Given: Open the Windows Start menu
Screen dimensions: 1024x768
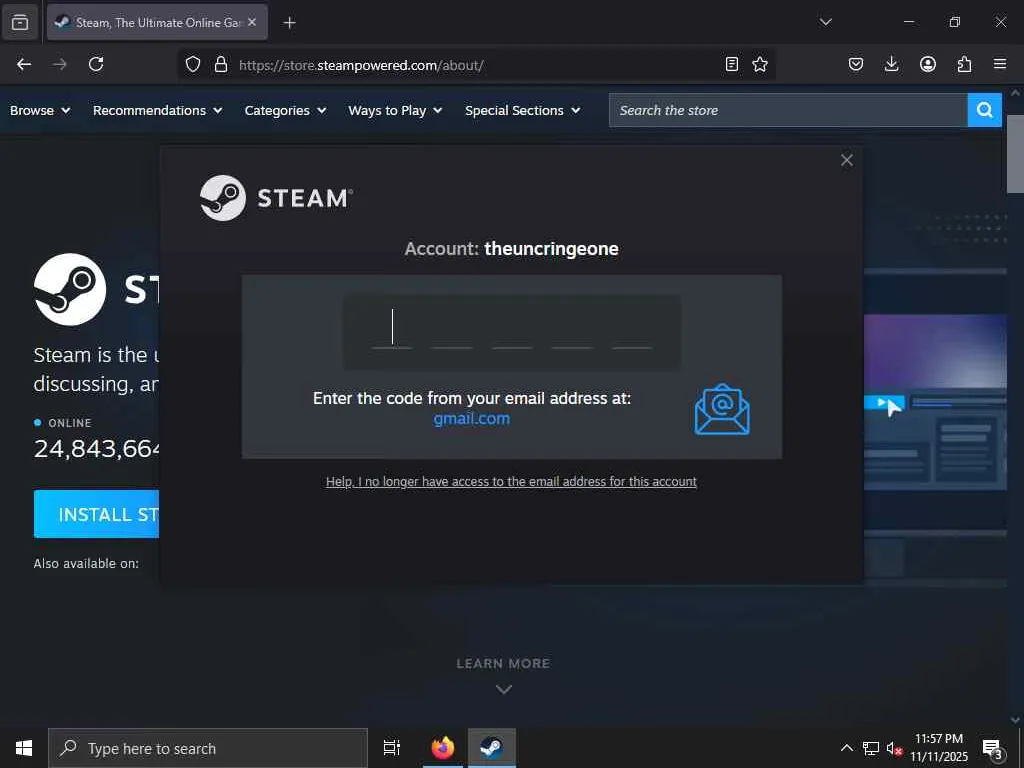Looking at the screenshot, I should click(x=24, y=748).
